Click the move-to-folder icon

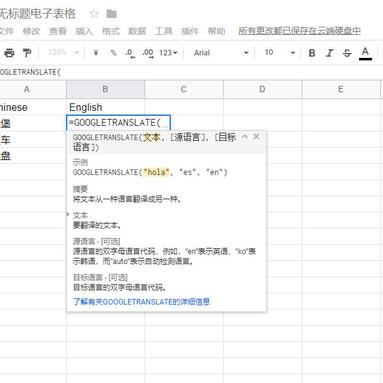(x=111, y=14)
